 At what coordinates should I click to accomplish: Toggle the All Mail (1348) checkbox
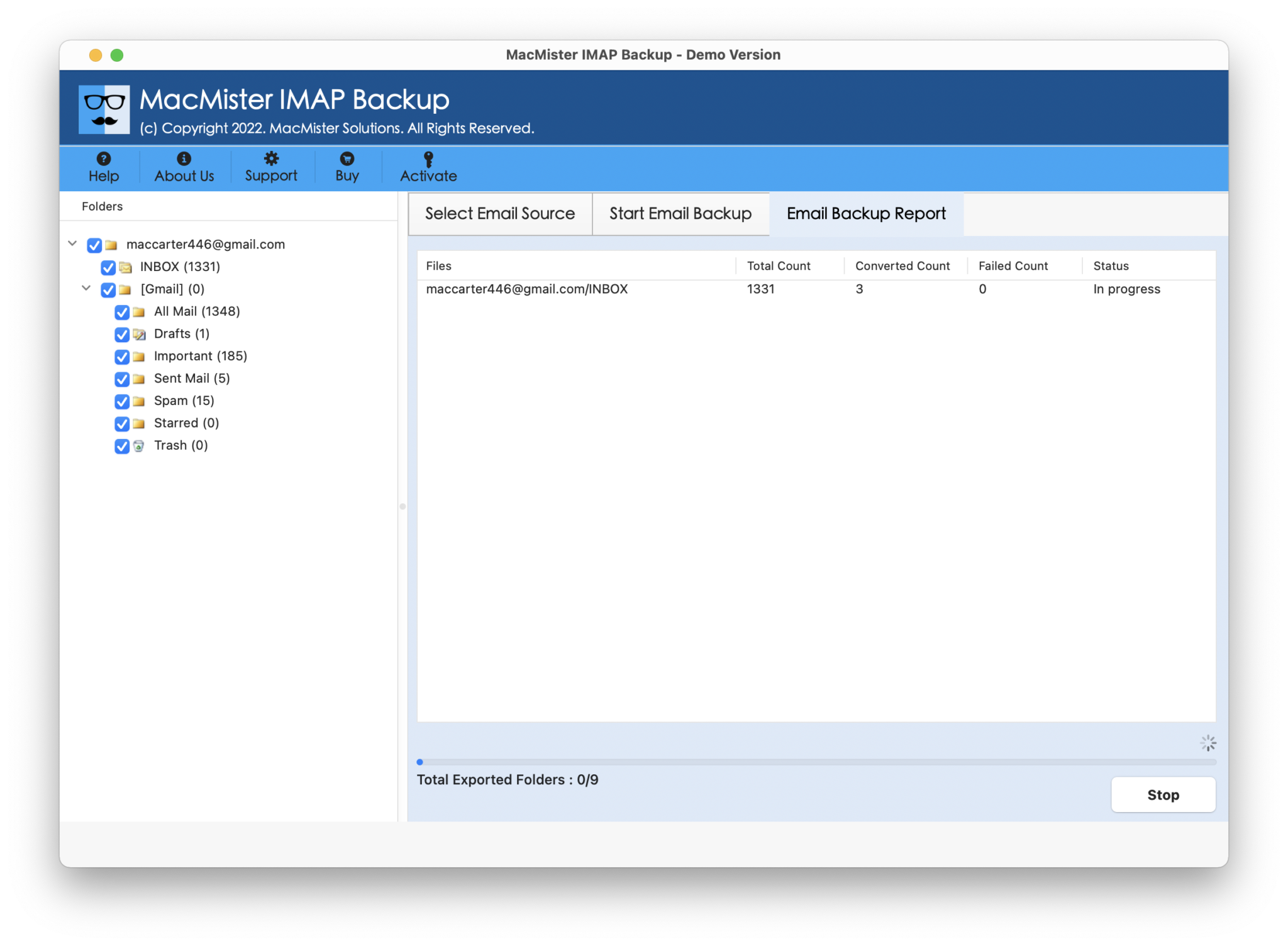122,312
